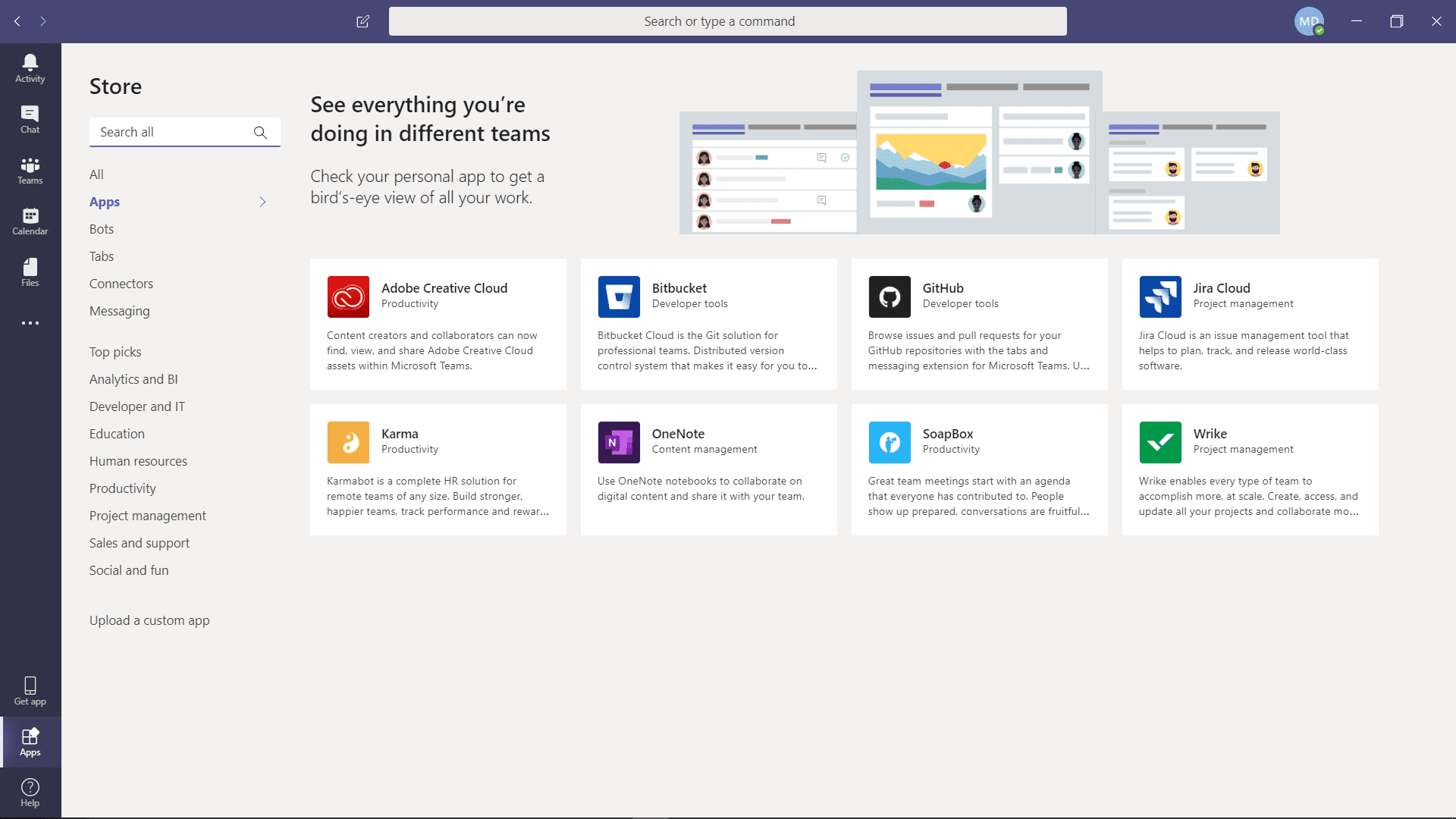Click the Adobe Creative Cloud app icon
Viewport: 1456px width, 819px height.
348,297
